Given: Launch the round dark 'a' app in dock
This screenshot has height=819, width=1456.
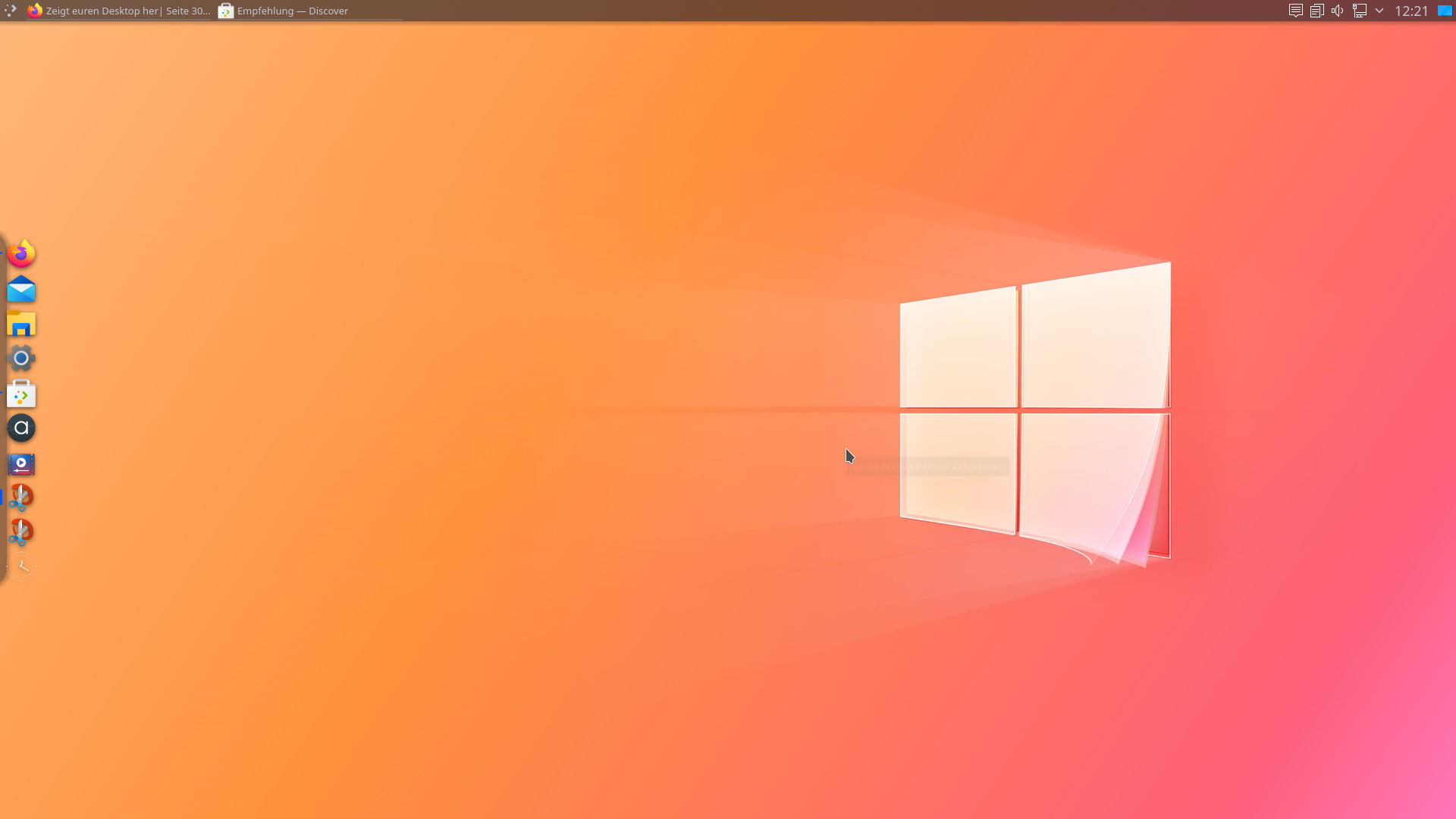Looking at the screenshot, I should coord(21,428).
